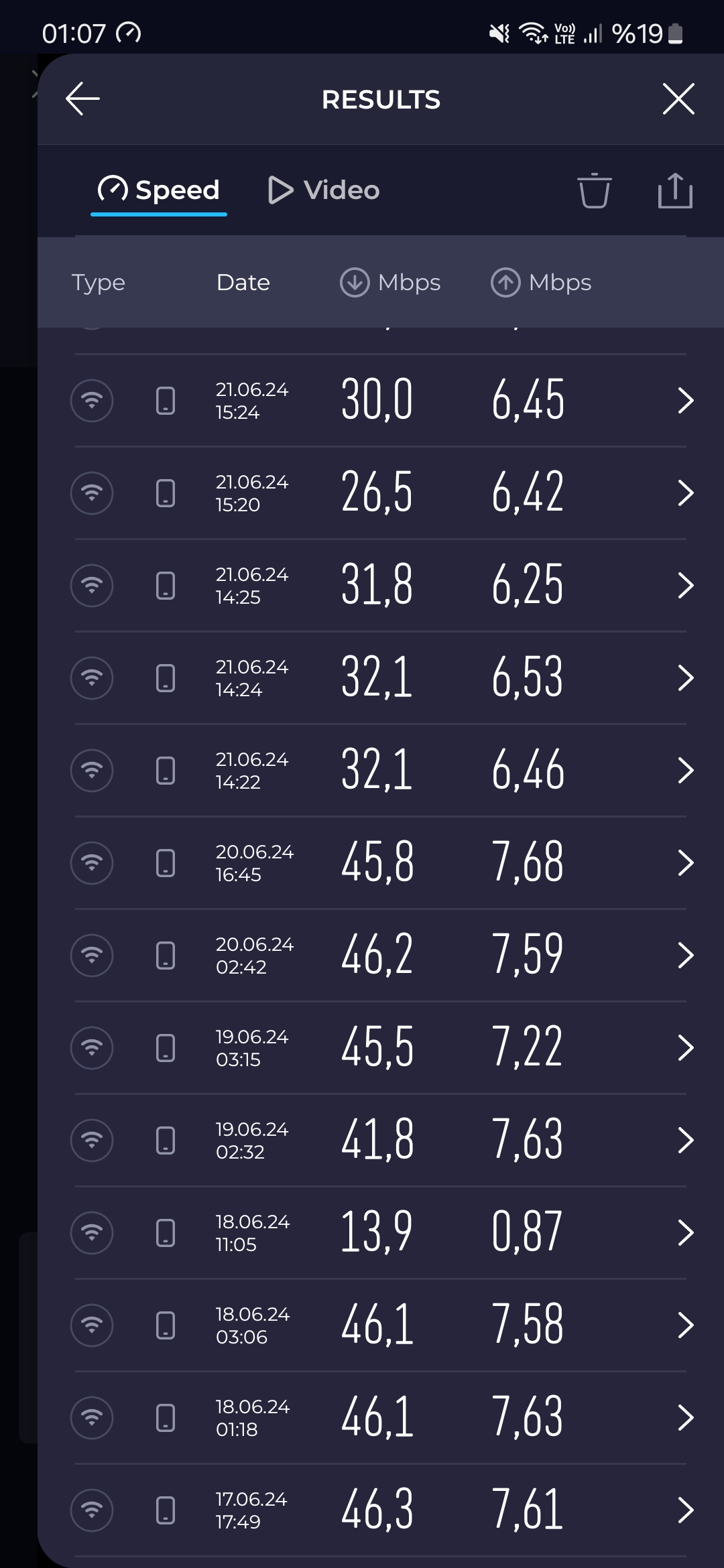Tap the share/export results icon
This screenshot has width=724, height=1568.
(x=674, y=191)
